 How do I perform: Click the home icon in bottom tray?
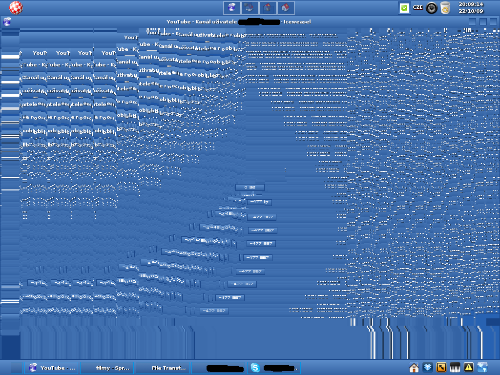click(x=414, y=368)
